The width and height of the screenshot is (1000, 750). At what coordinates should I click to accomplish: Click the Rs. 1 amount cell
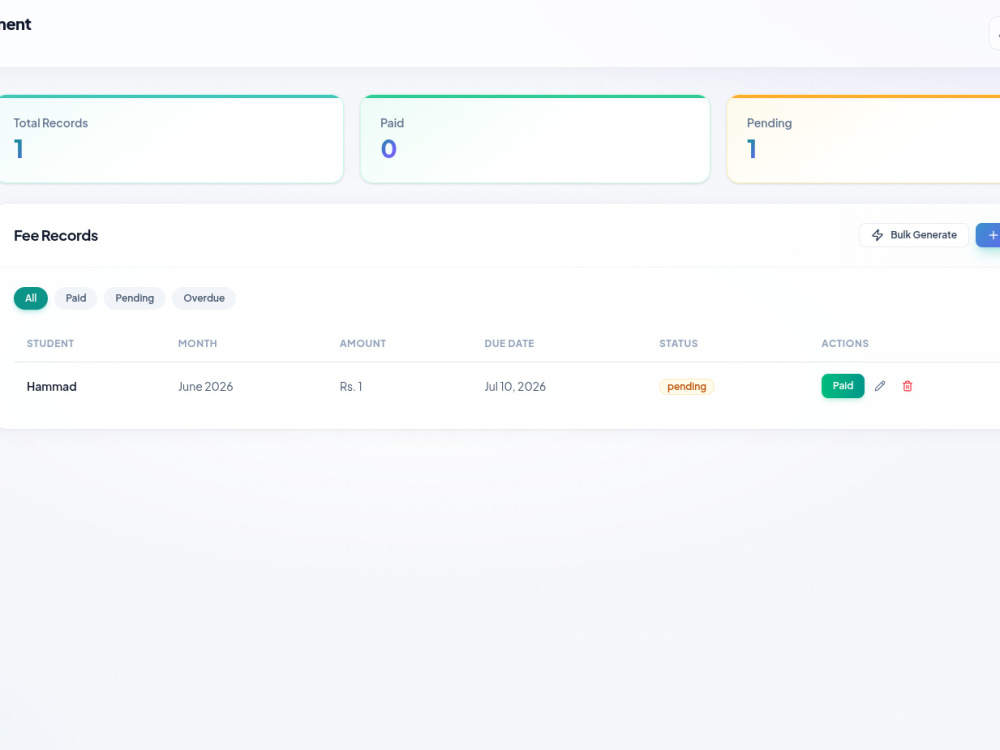coord(351,386)
